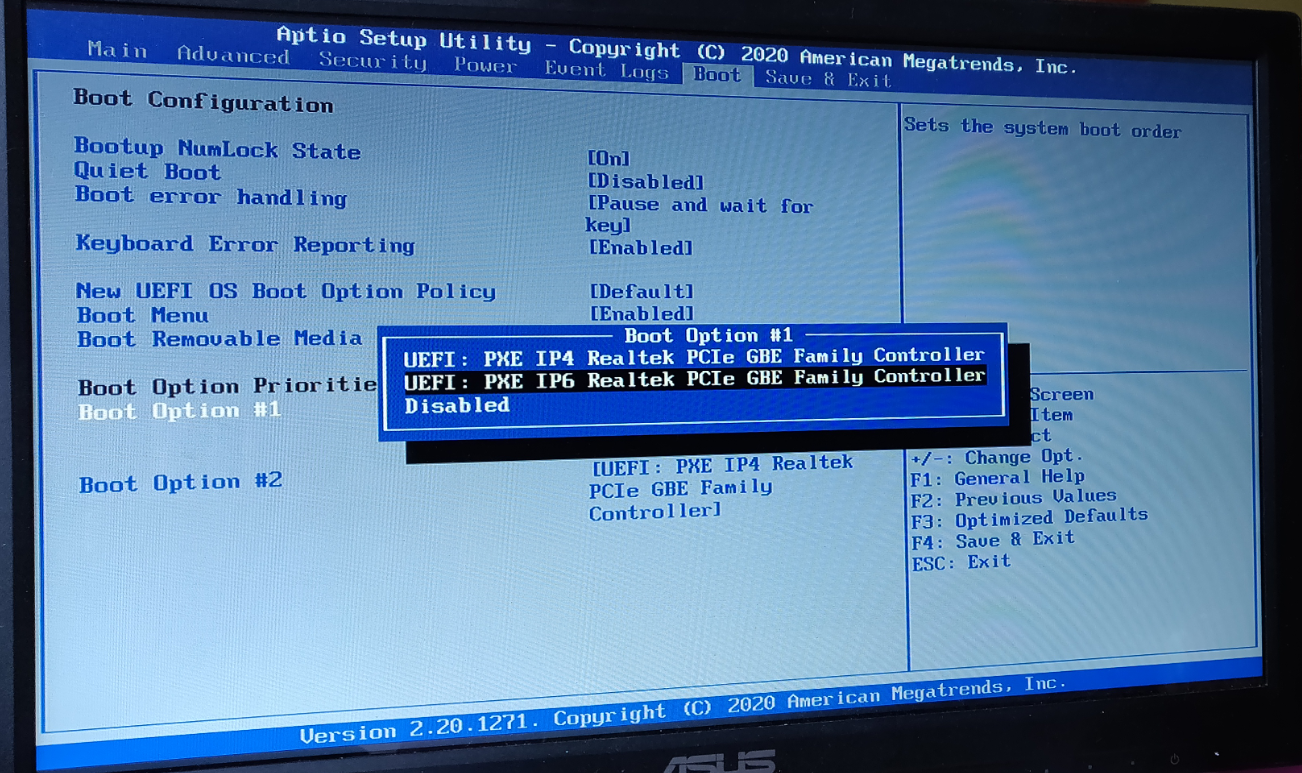Click the F4: Save & Exit hint
Viewport: 1302px width, 773px height.
pos(993,540)
